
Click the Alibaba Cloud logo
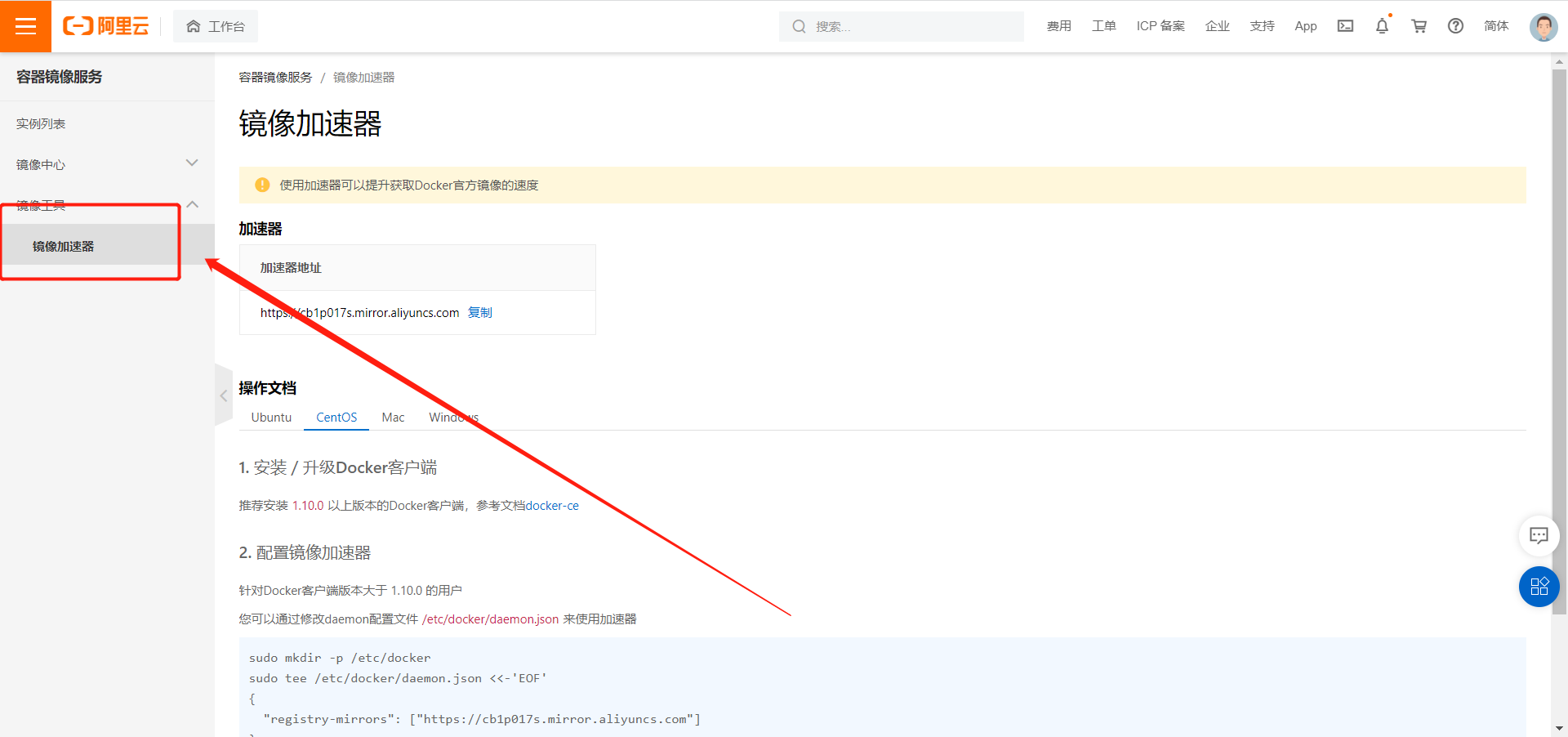(106, 26)
